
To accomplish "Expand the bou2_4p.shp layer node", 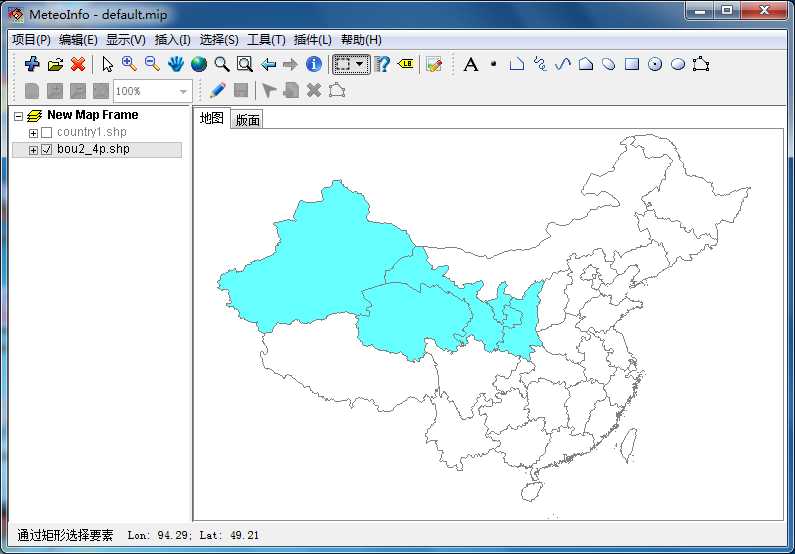I will pyautogui.click(x=33, y=150).
